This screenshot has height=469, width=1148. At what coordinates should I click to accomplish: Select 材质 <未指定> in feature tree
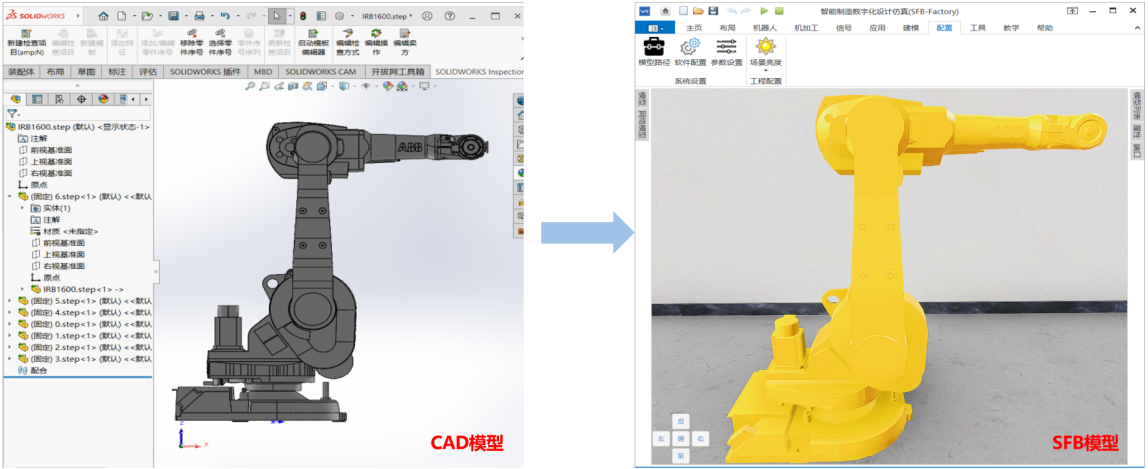click(64, 231)
